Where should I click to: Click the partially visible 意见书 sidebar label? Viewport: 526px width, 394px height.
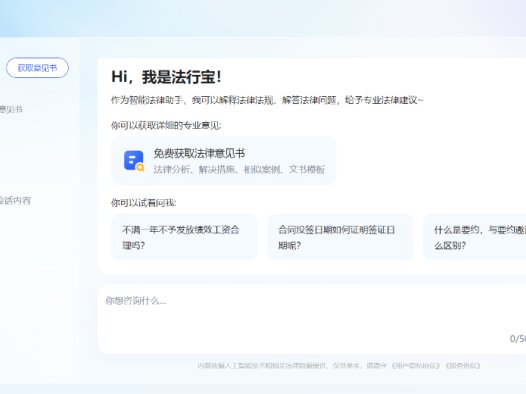(11, 109)
